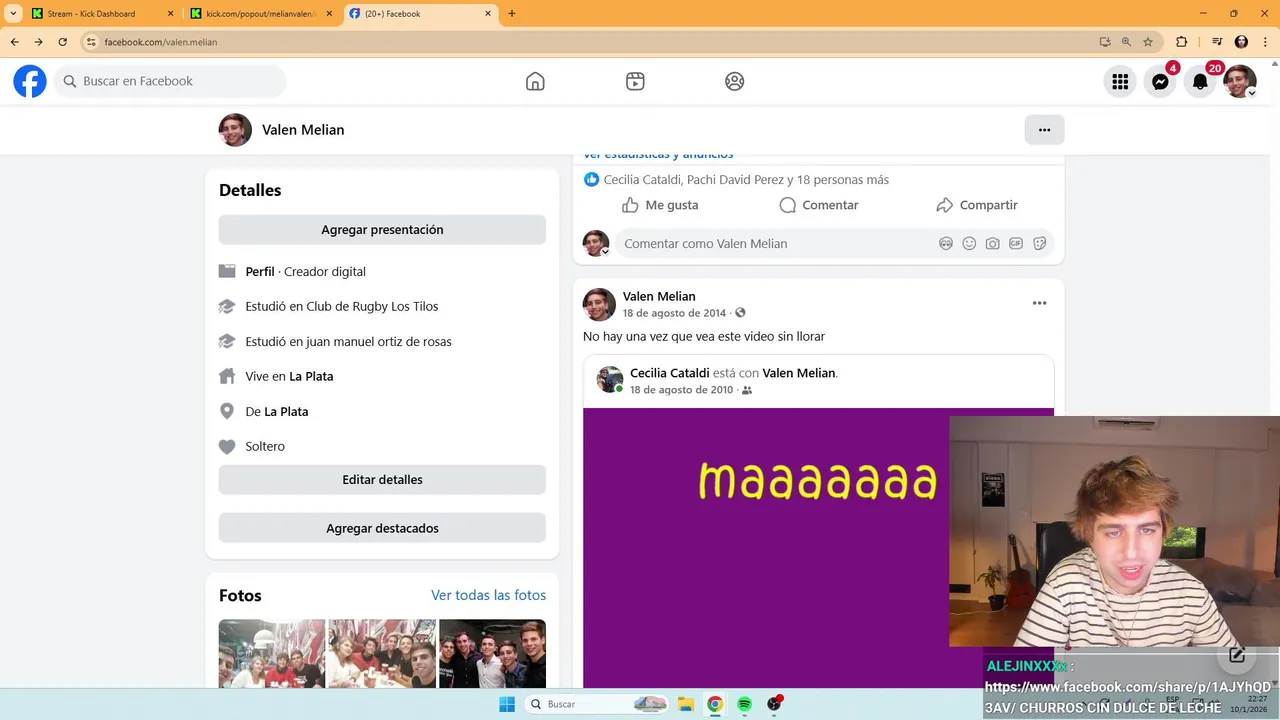Go to Home feed icon
This screenshot has width=1280, height=720.
tap(535, 81)
